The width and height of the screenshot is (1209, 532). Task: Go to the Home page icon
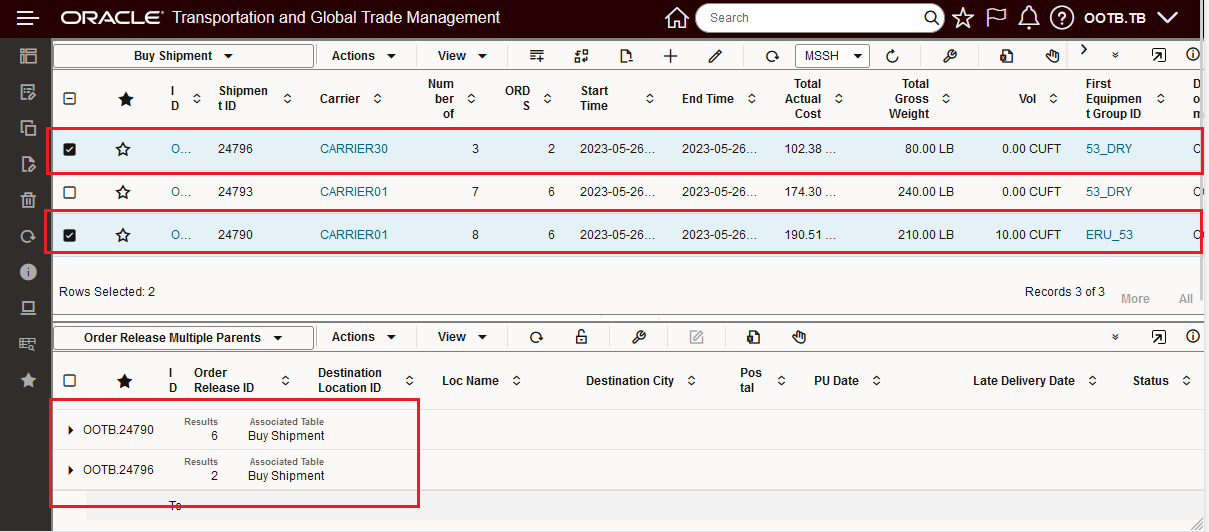(x=677, y=18)
